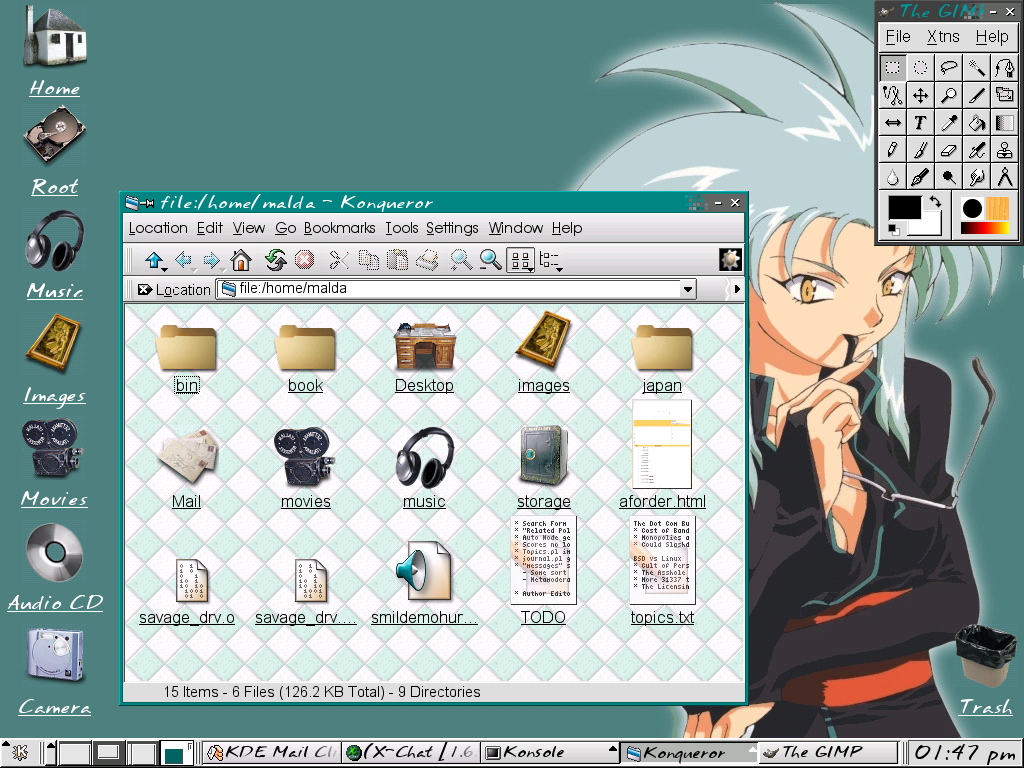Select the Measure compass tool in GIMP
Screen dimensions: 1024x768
pyautogui.click(x=1004, y=177)
